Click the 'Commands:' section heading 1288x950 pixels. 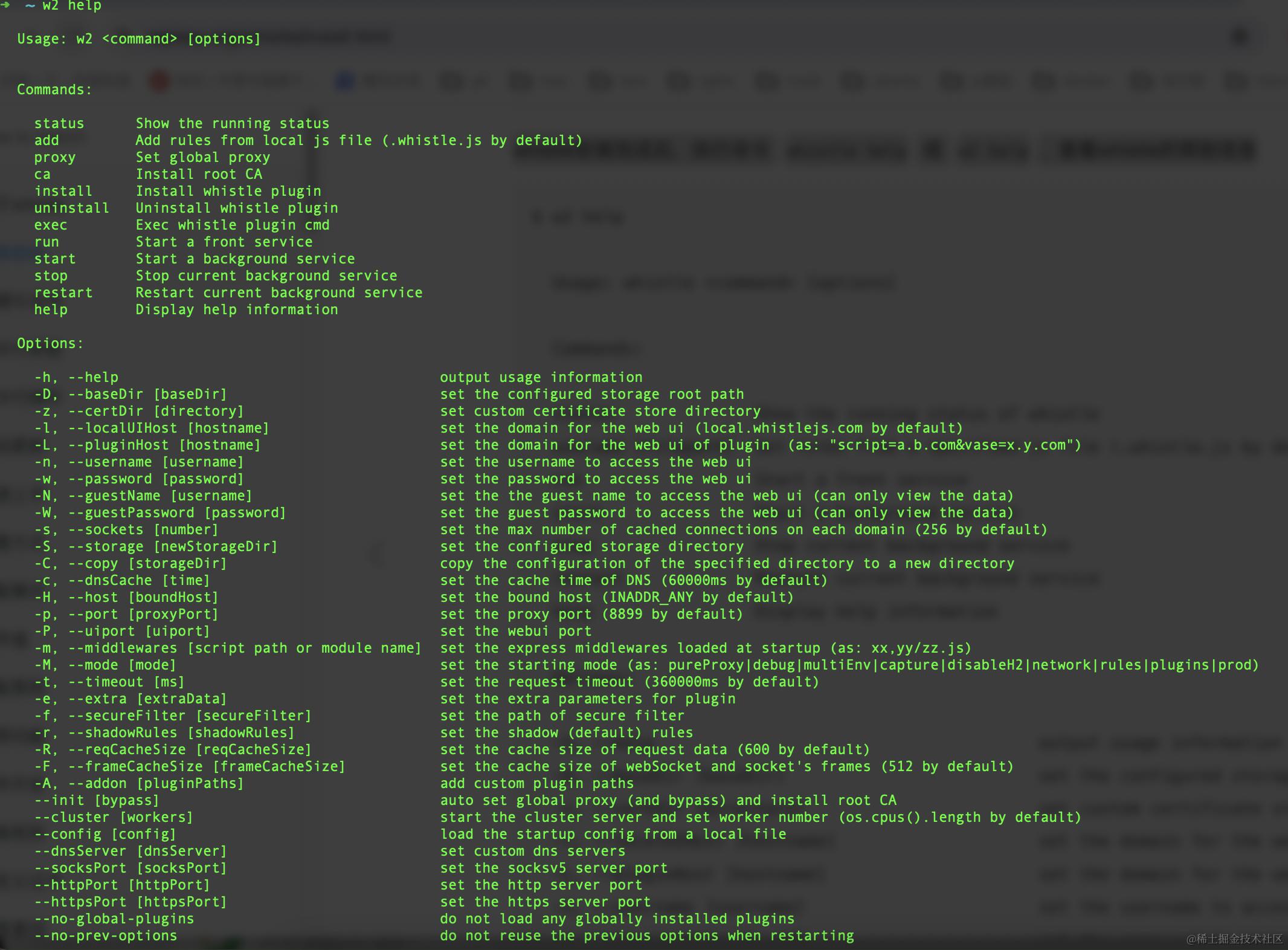(54, 89)
